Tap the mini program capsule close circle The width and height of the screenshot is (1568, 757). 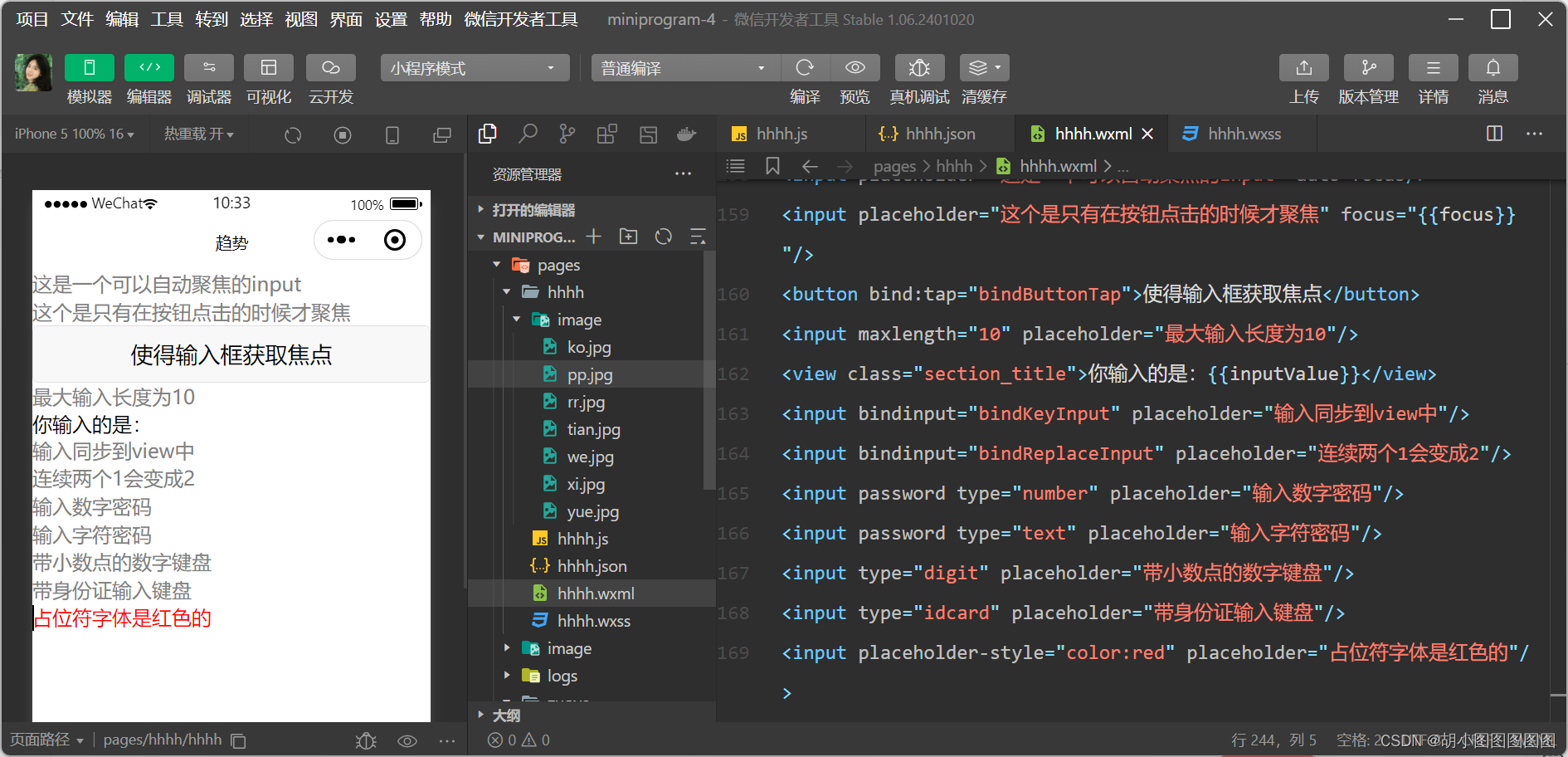tap(395, 241)
